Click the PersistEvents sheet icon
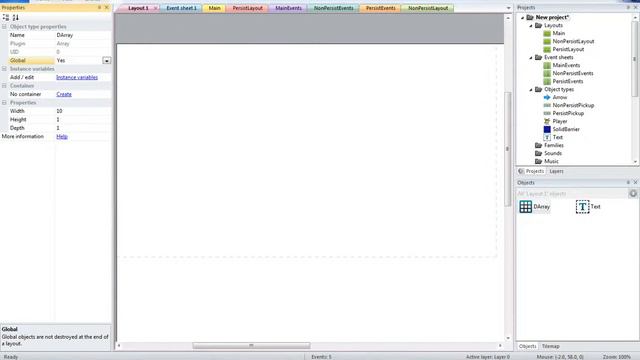 point(547,81)
